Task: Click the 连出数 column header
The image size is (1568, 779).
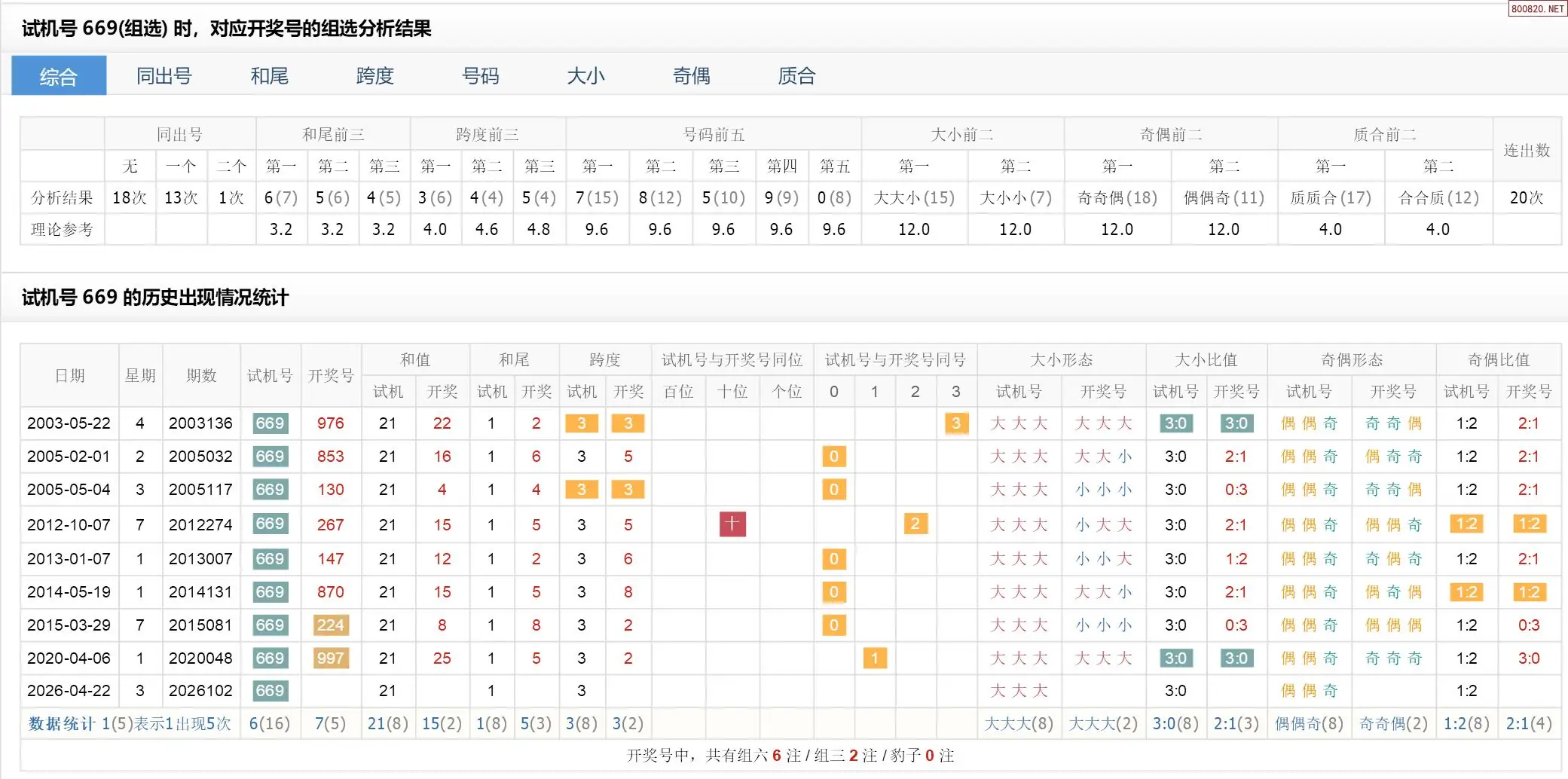Action: tap(1527, 150)
